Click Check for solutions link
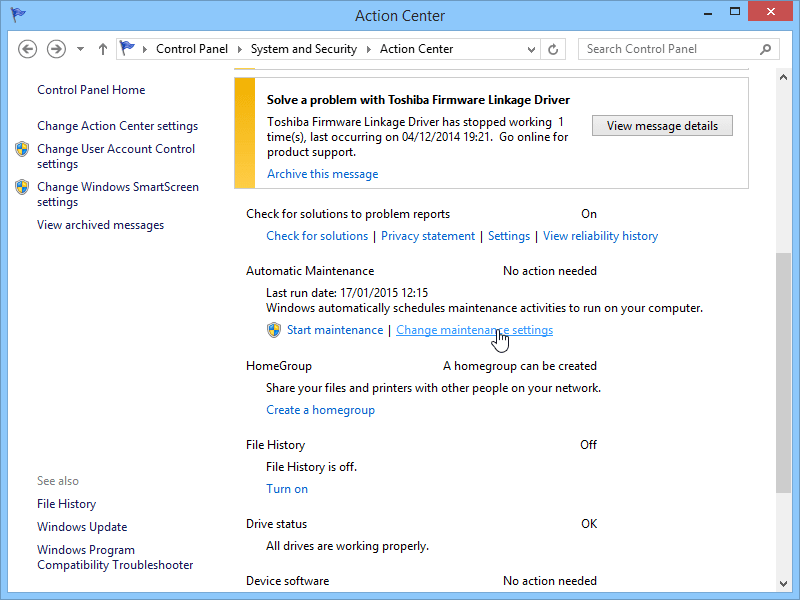Image resolution: width=800 pixels, height=600 pixels. coord(317,236)
